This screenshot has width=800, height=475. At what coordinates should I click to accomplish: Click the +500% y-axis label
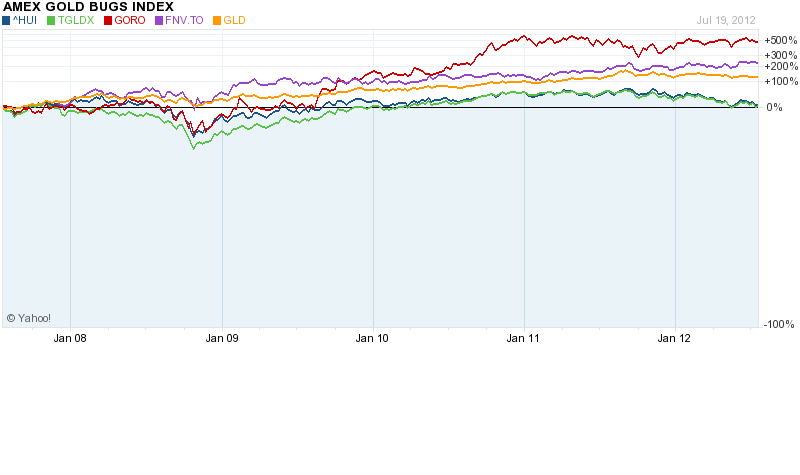[781, 40]
